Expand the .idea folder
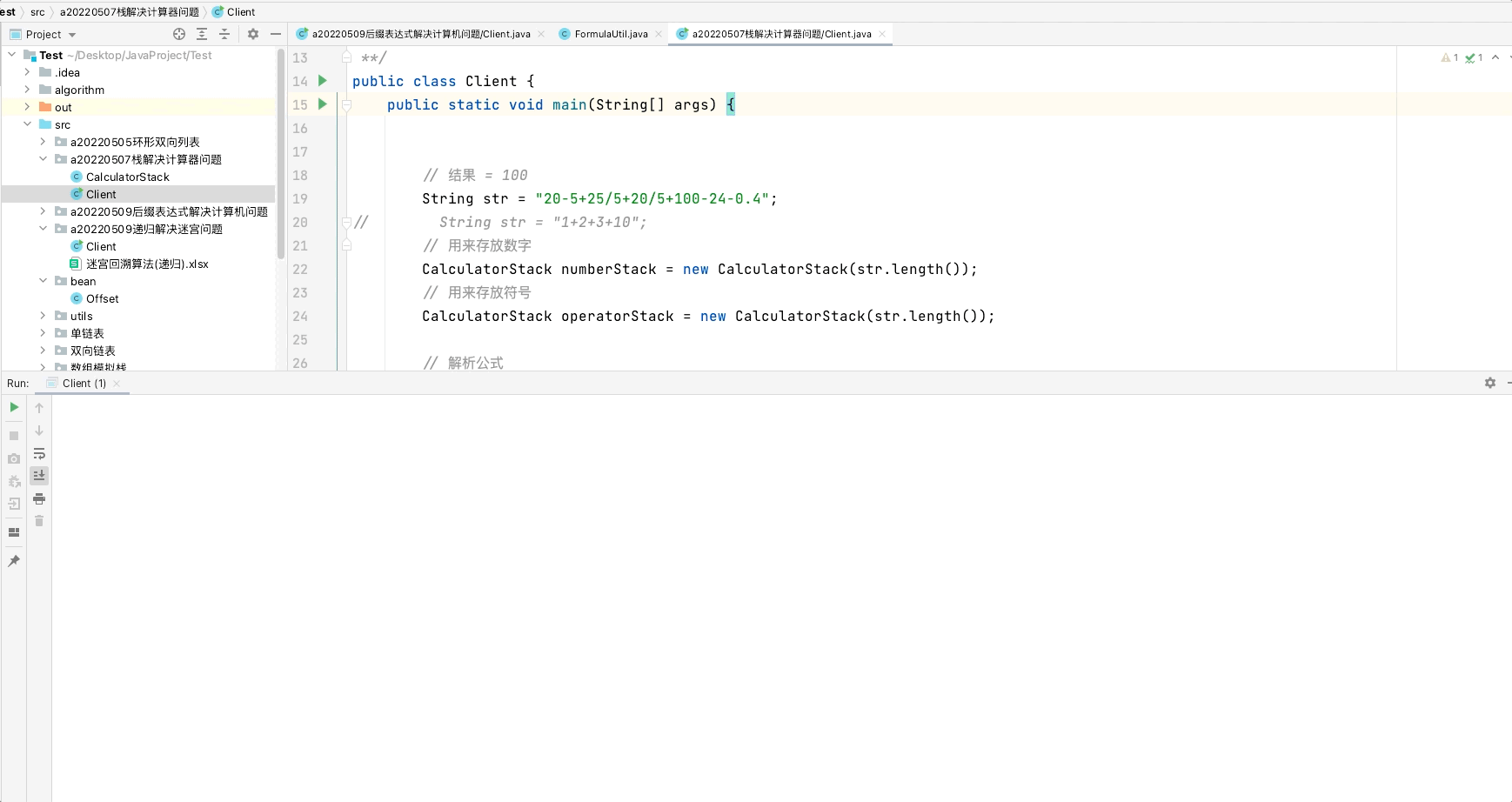This screenshot has width=1512, height=802. point(28,72)
